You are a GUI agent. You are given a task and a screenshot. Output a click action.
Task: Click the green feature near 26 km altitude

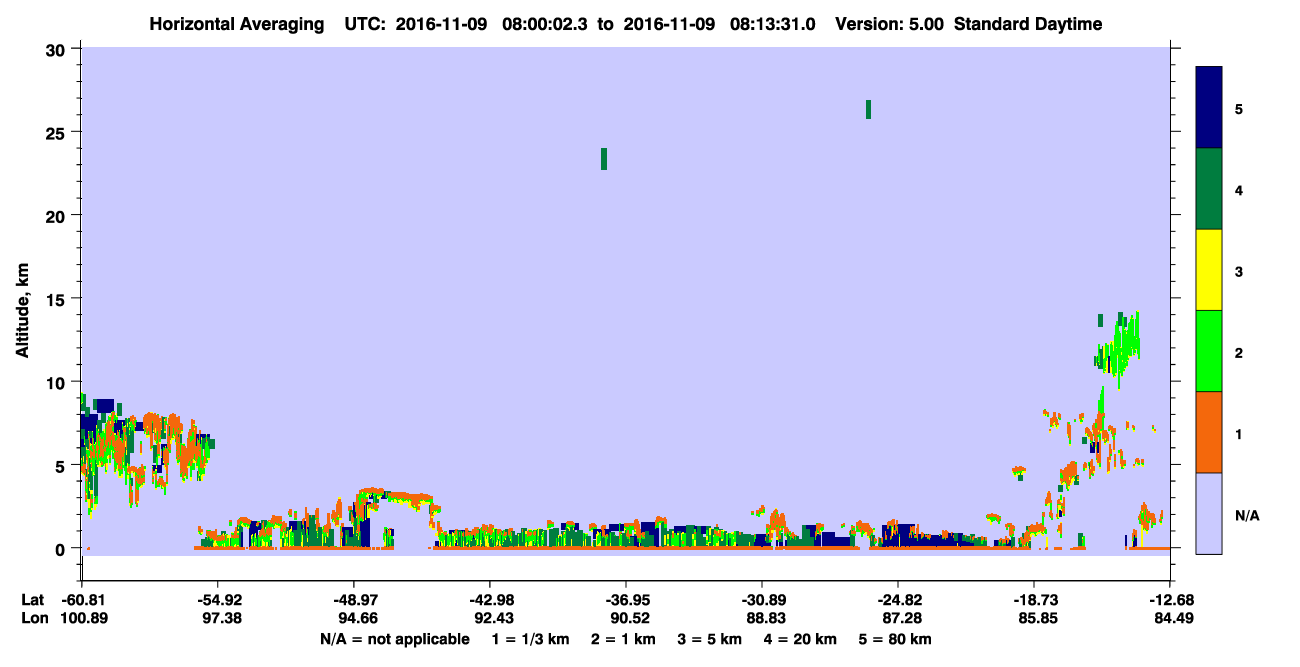[x=868, y=109]
